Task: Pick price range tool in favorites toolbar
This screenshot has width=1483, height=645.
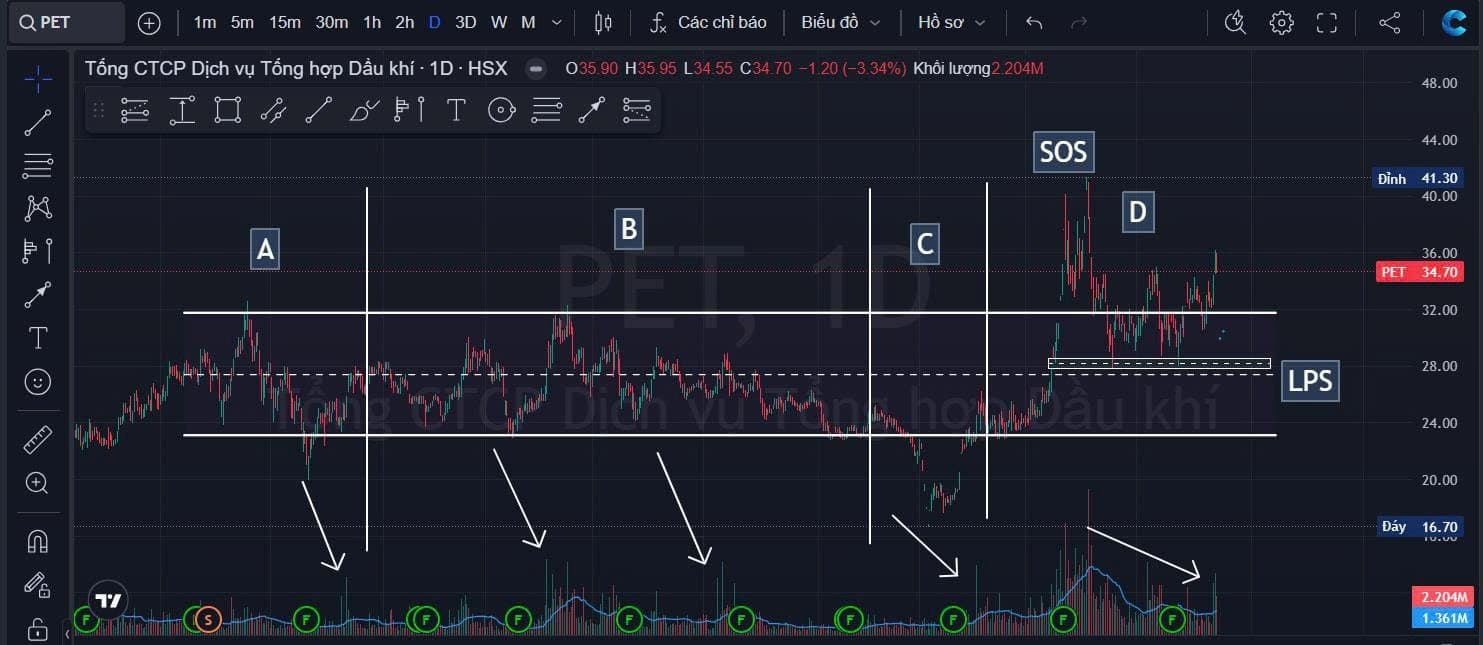Action: [x=182, y=109]
